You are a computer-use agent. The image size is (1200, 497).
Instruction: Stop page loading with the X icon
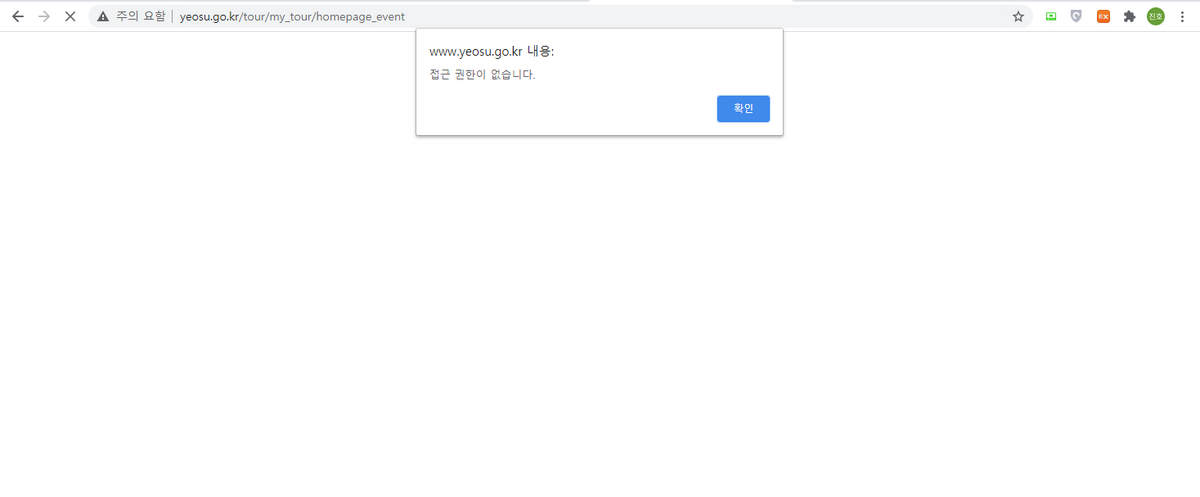(x=70, y=16)
